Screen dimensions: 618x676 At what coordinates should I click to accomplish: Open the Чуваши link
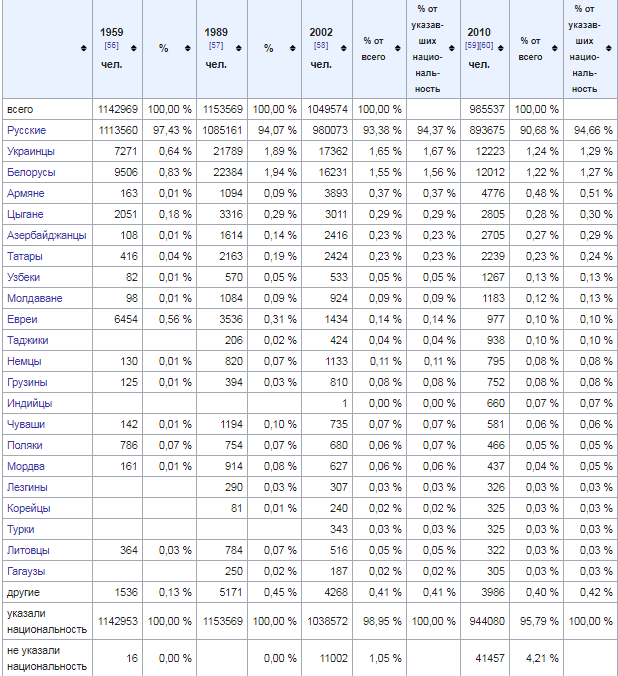(26, 424)
